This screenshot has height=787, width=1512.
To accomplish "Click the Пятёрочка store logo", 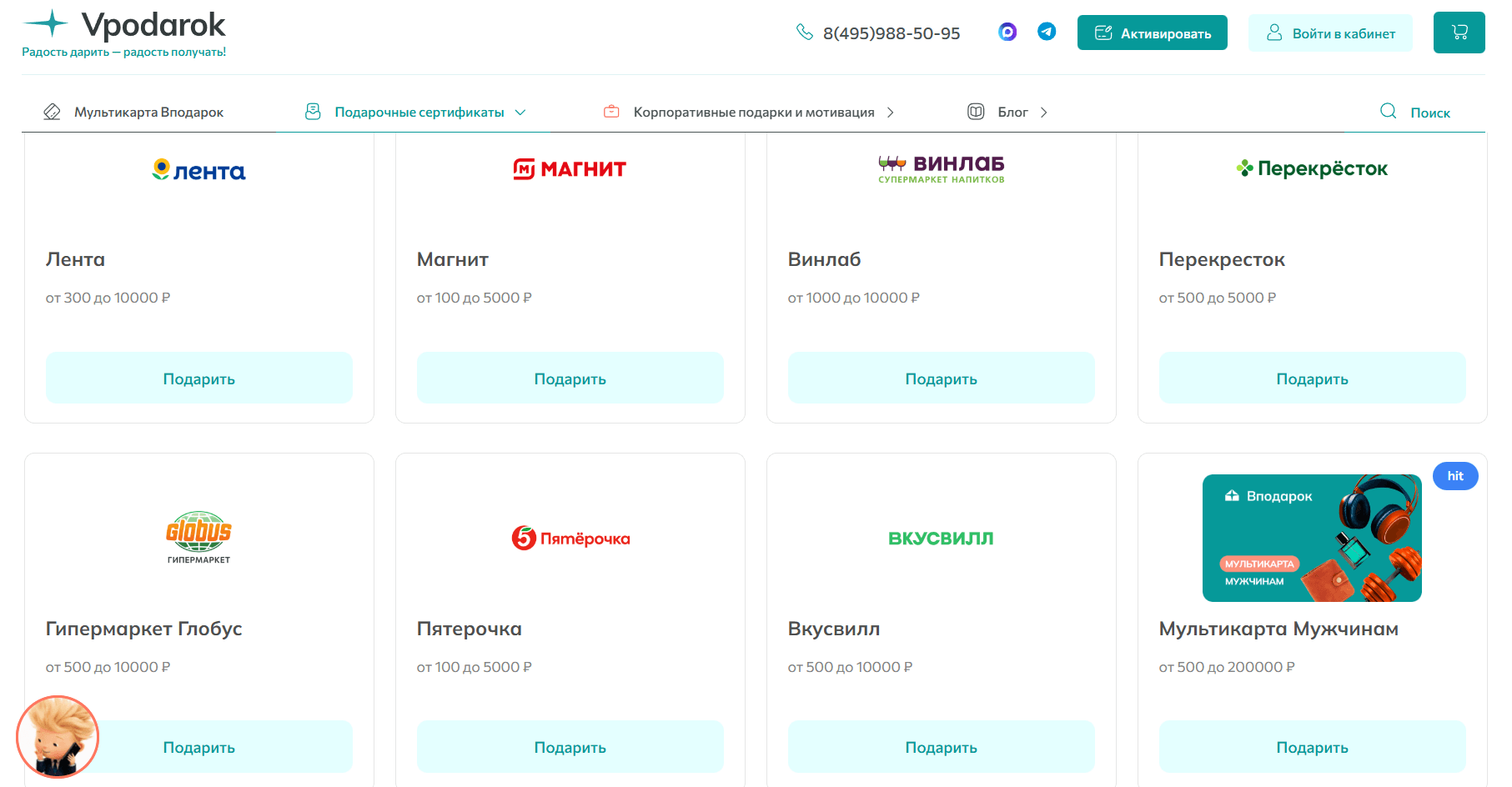I will tap(570, 538).
